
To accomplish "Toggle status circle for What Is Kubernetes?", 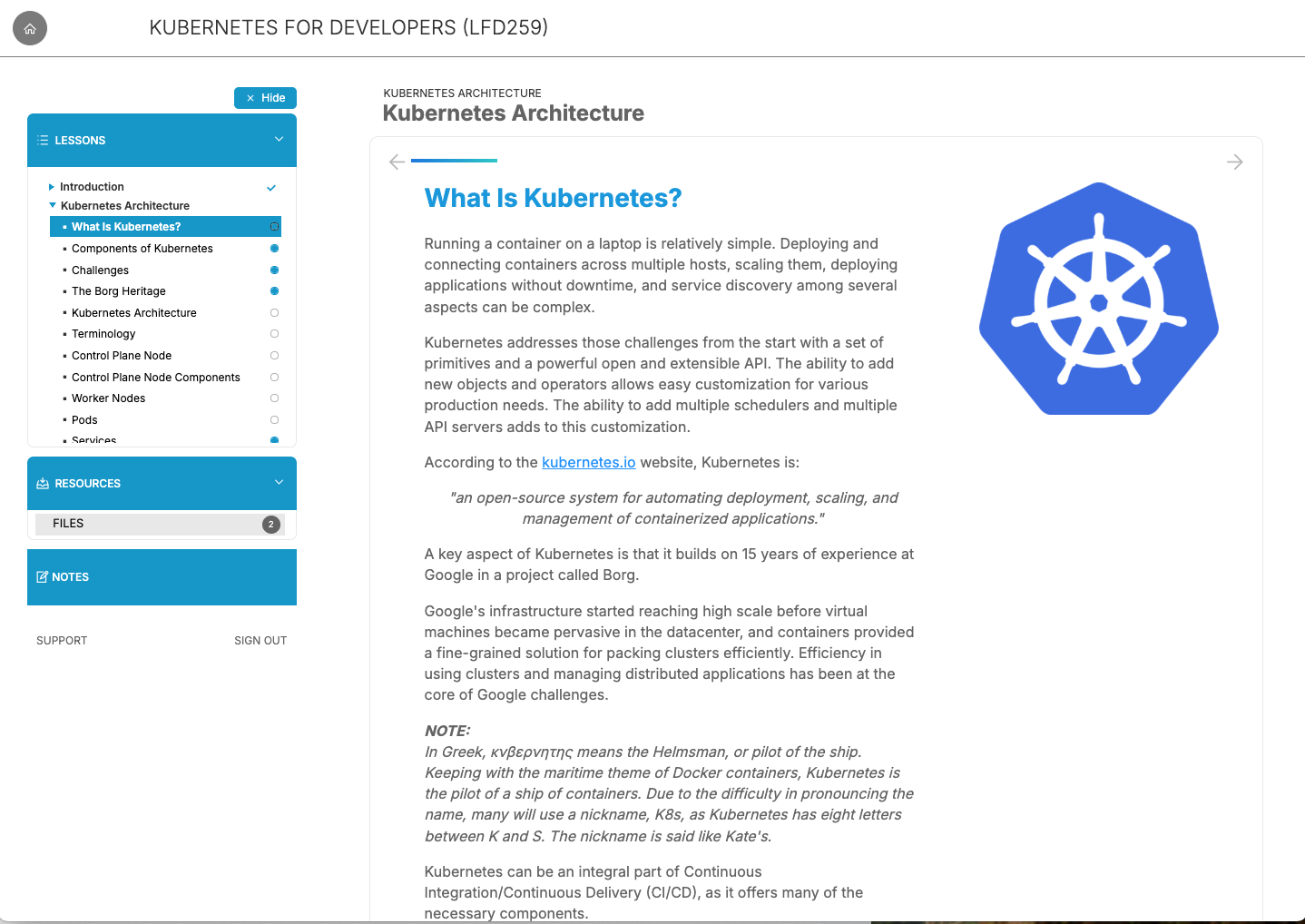I will (x=274, y=227).
